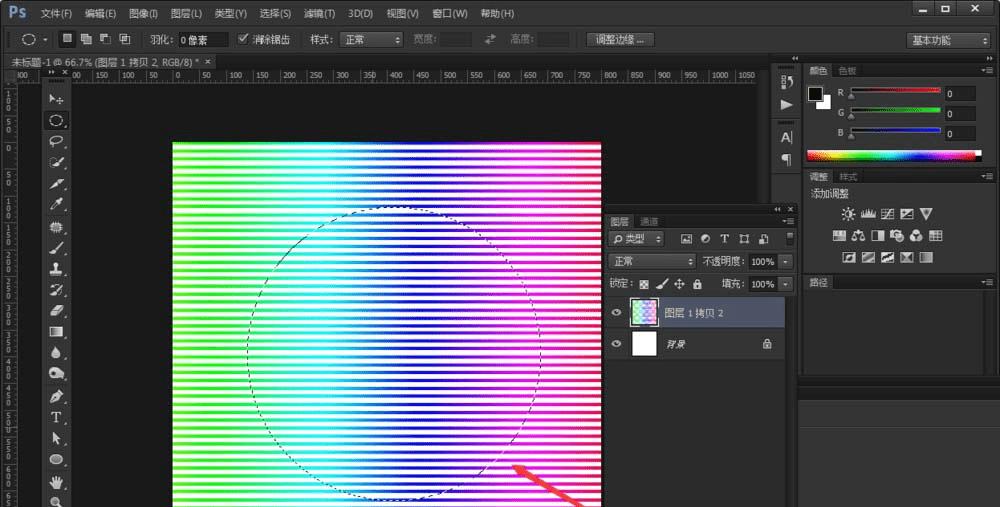Viewport: 1000px width, 507px height.
Task: Open the 基本功能 workspace dropdown
Action: coord(948,40)
